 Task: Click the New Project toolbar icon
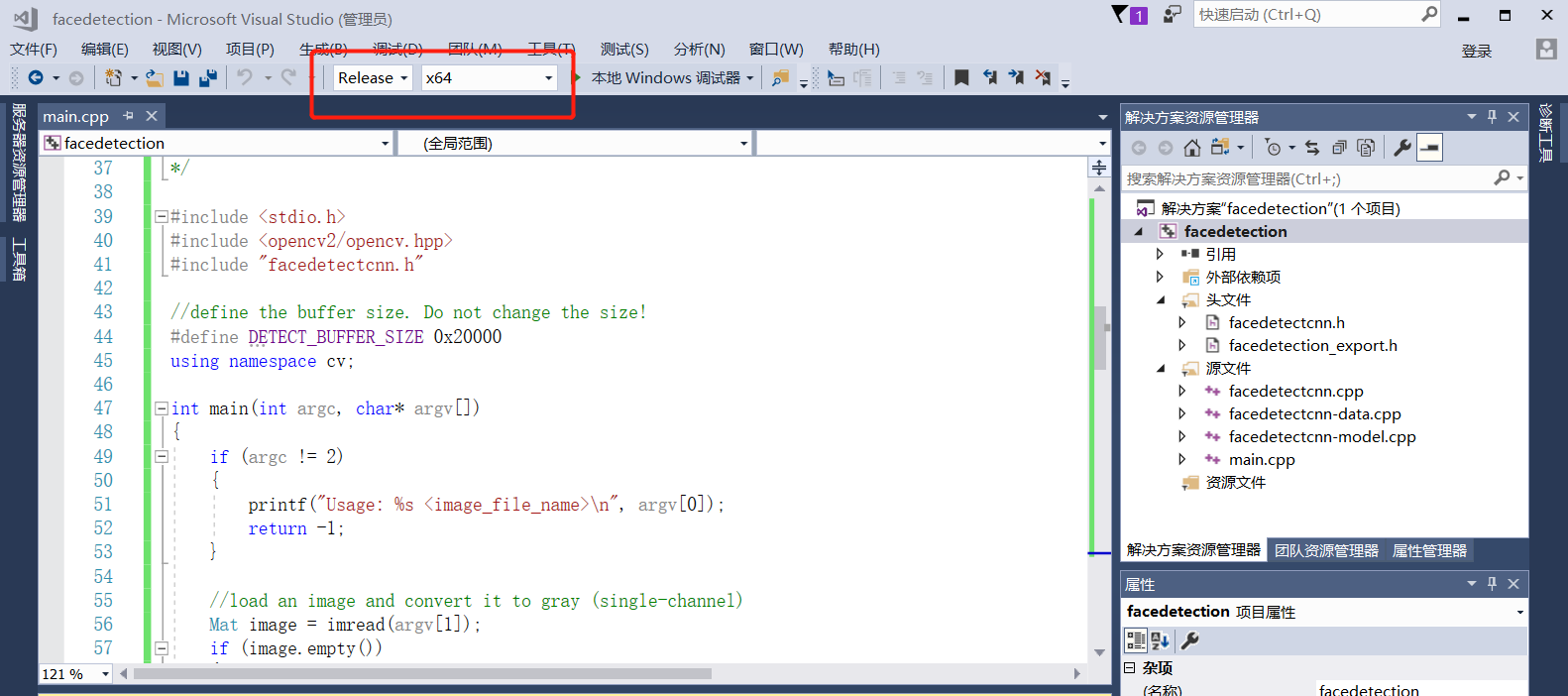(113, 77)
